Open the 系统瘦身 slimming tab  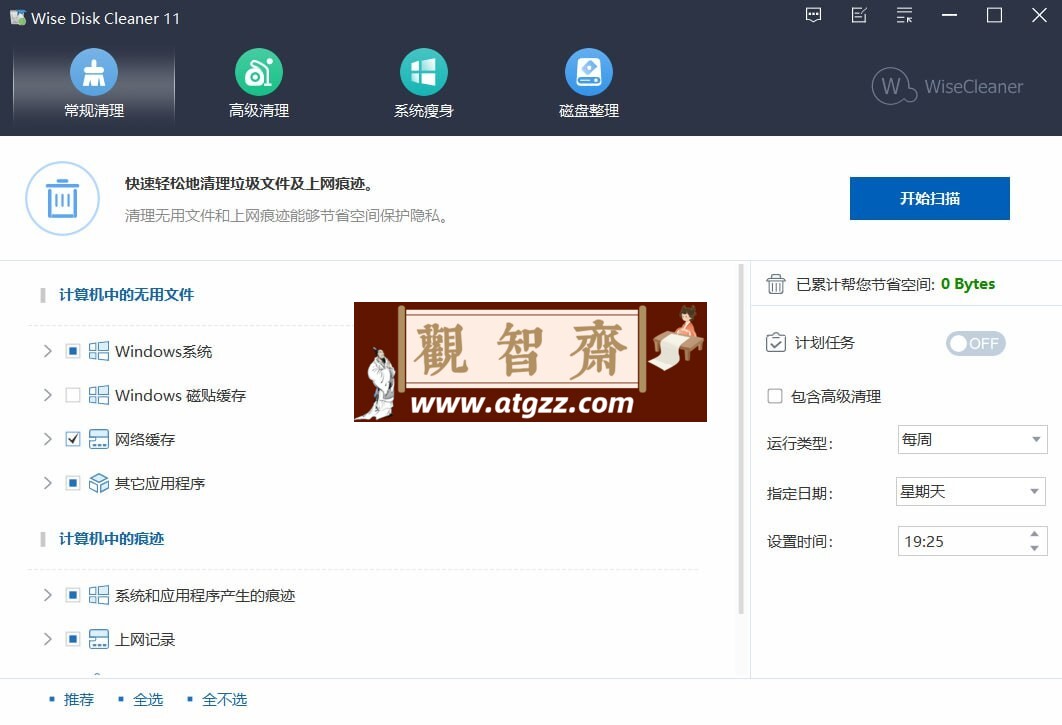point(423,85)
